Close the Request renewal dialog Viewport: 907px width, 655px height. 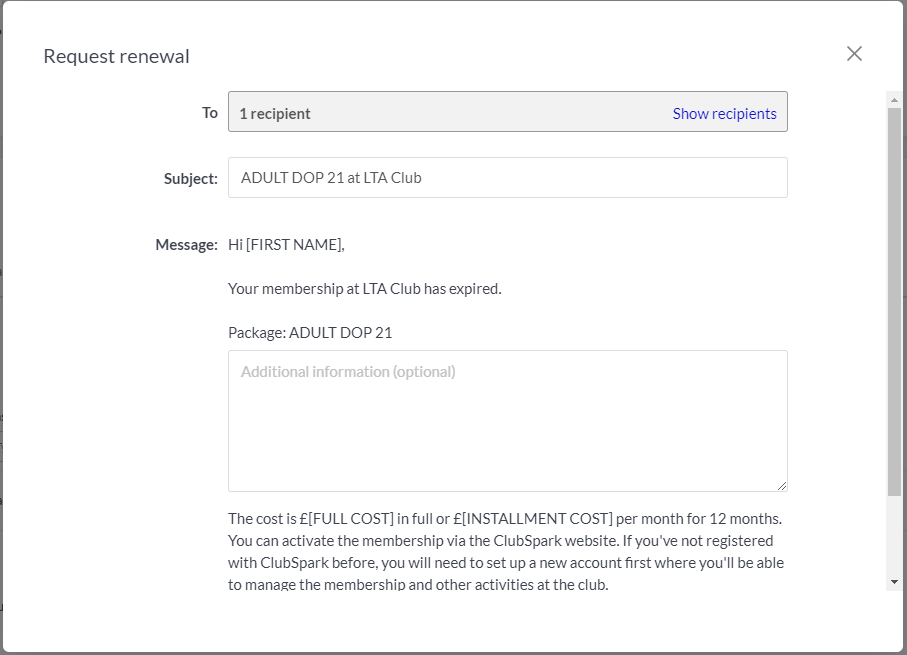click(854, 54)
